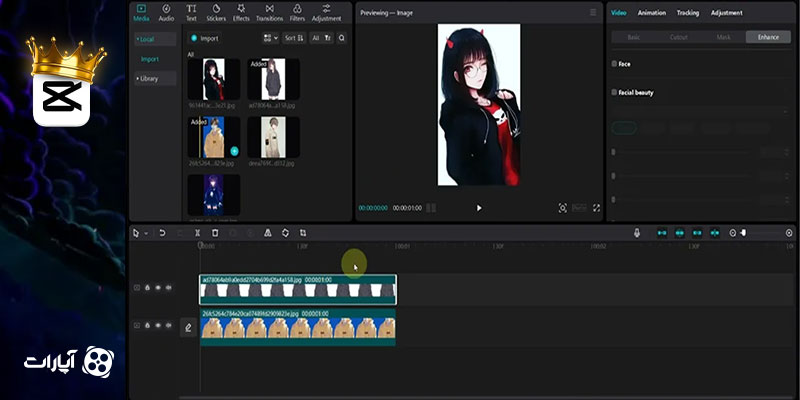
Task: Select the Enhance sub-tab
Action: (768, 37)
